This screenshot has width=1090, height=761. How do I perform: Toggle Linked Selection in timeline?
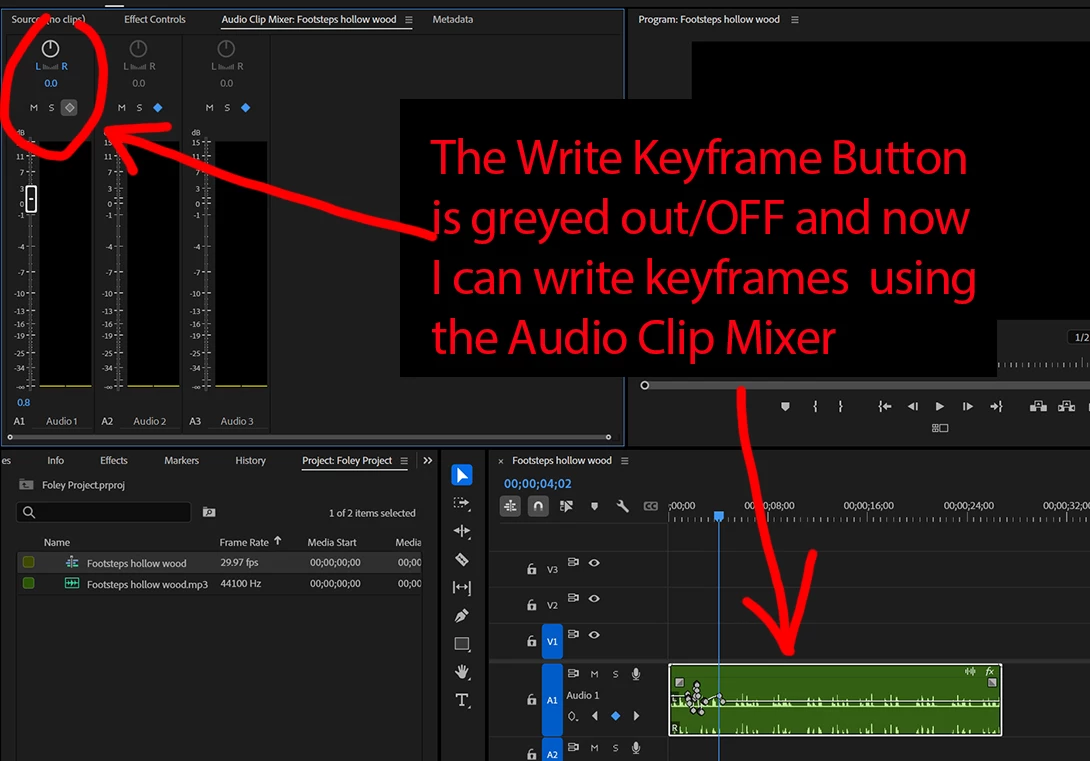pos(567,507)
